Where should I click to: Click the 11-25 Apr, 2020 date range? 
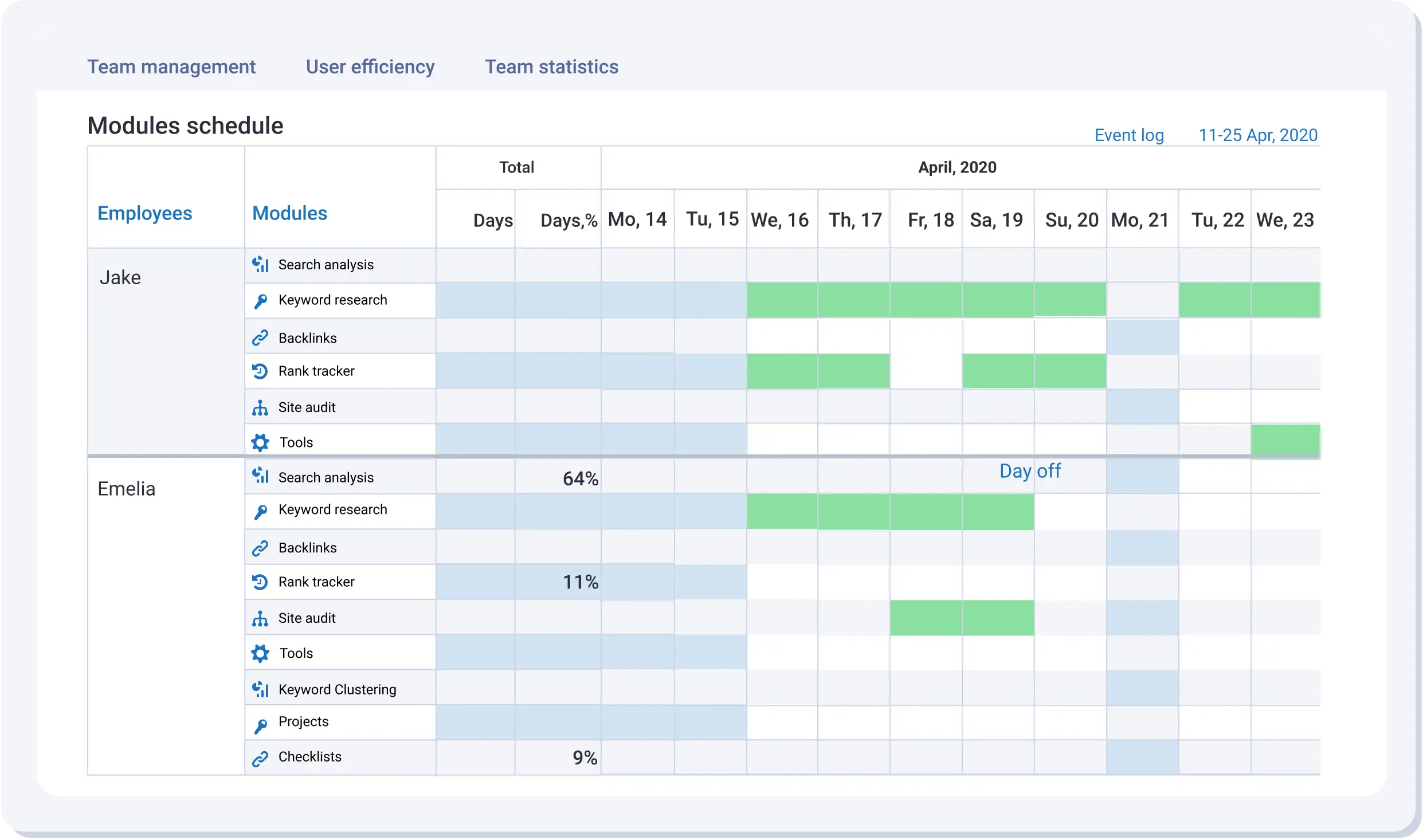(x=1258, y=135)
